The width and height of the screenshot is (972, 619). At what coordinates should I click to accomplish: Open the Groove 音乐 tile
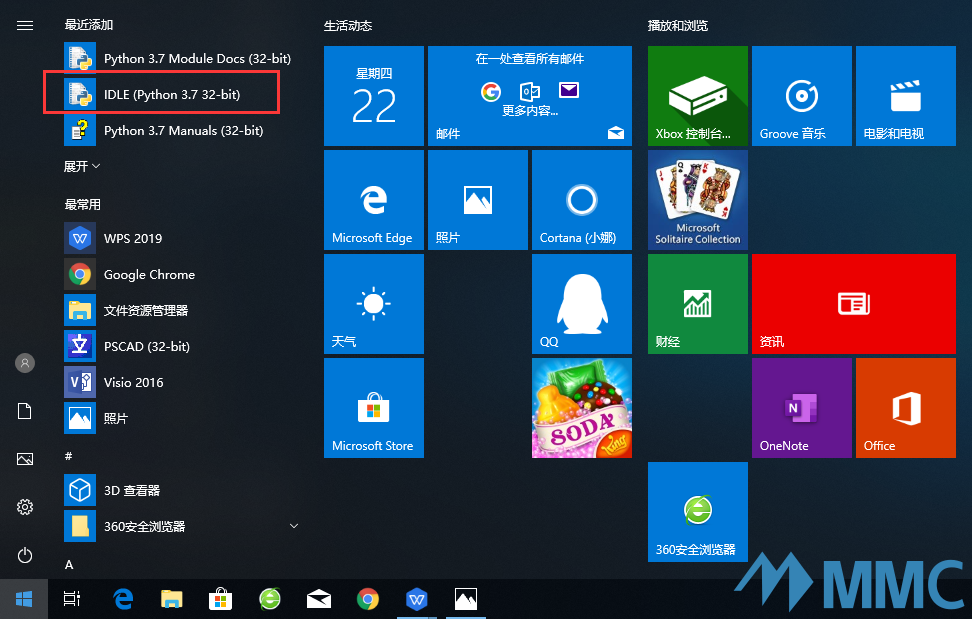coord(802,96)
